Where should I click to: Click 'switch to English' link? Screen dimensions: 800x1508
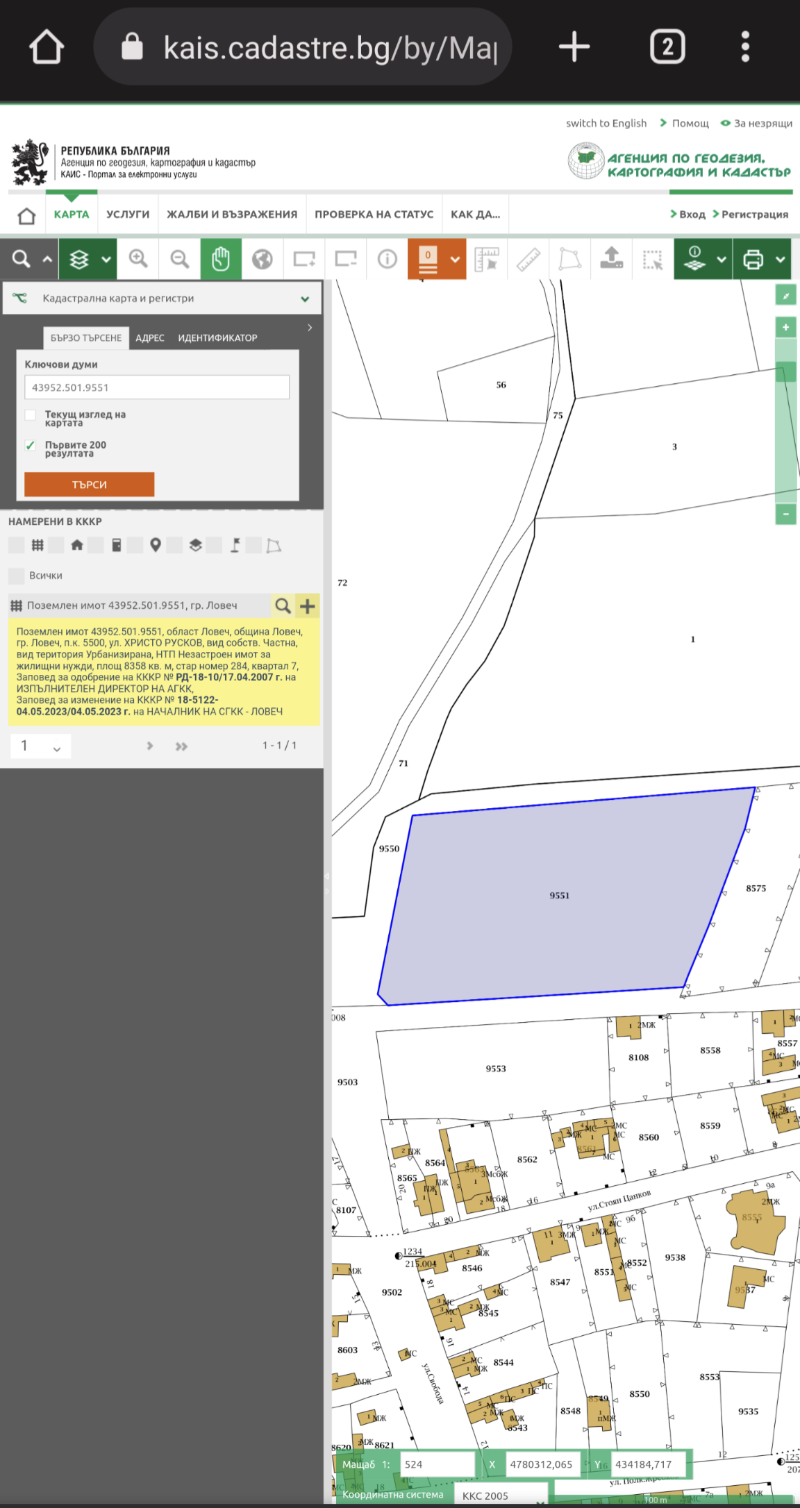(606, 123)
